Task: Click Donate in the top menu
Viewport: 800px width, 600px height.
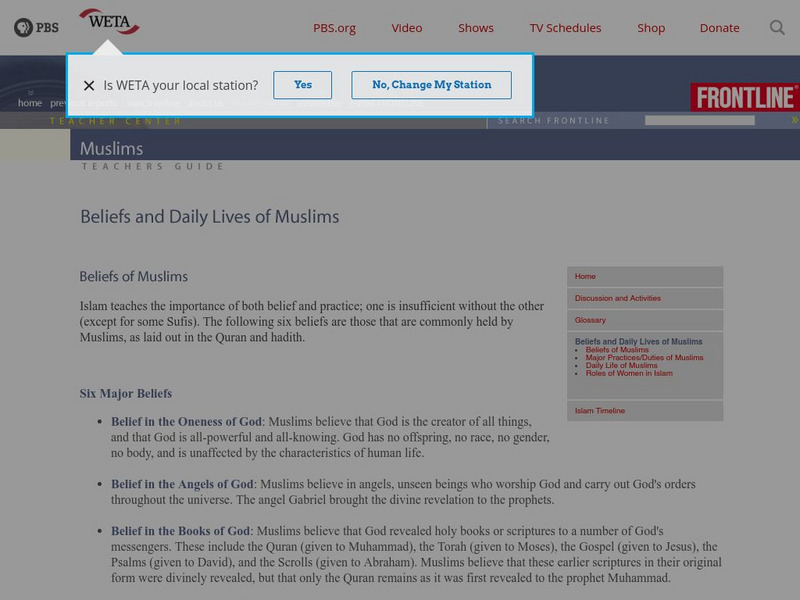Action: 719,29
